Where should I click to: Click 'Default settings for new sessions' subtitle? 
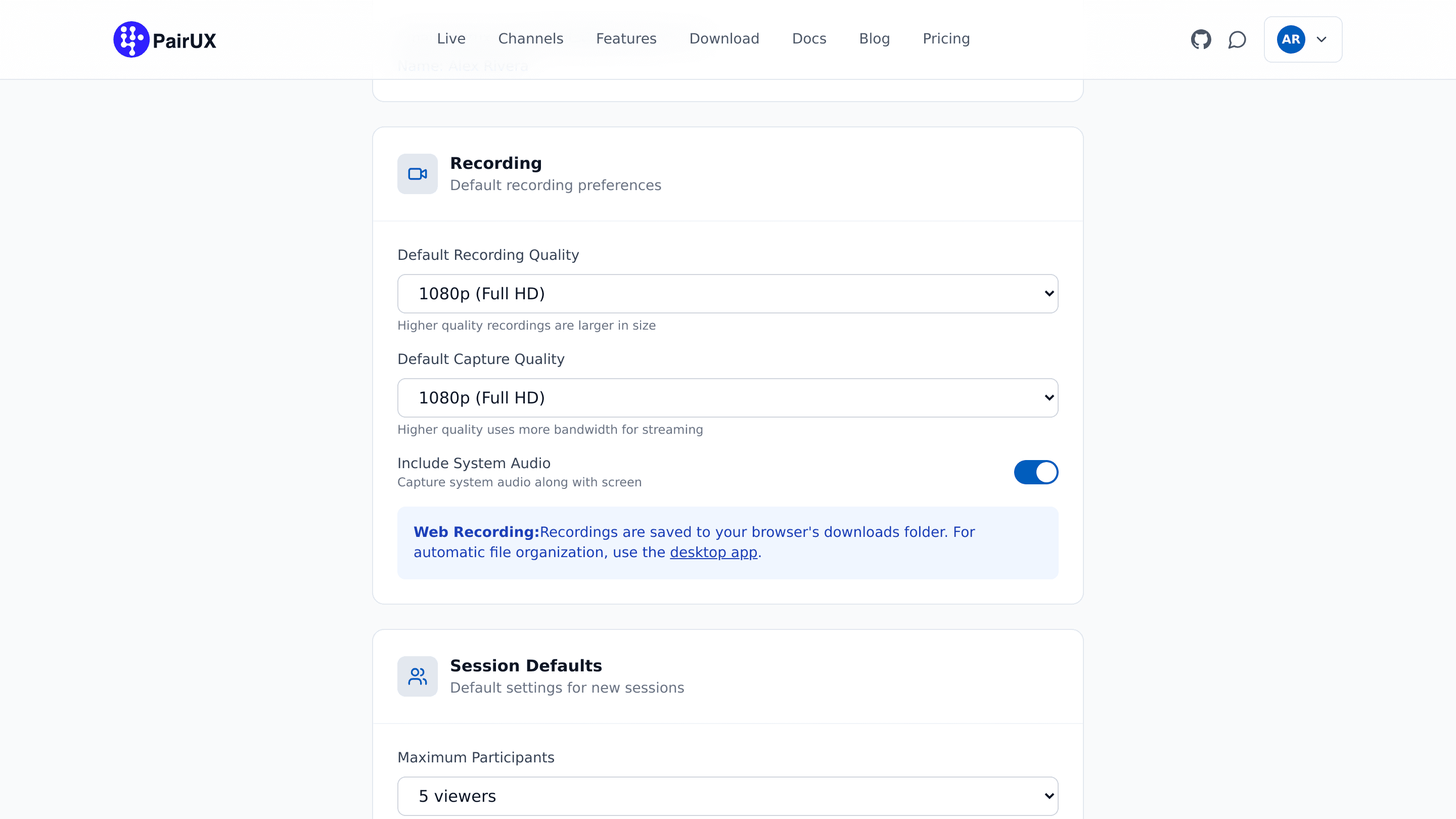pyautogui.click(x=567, y=688)
